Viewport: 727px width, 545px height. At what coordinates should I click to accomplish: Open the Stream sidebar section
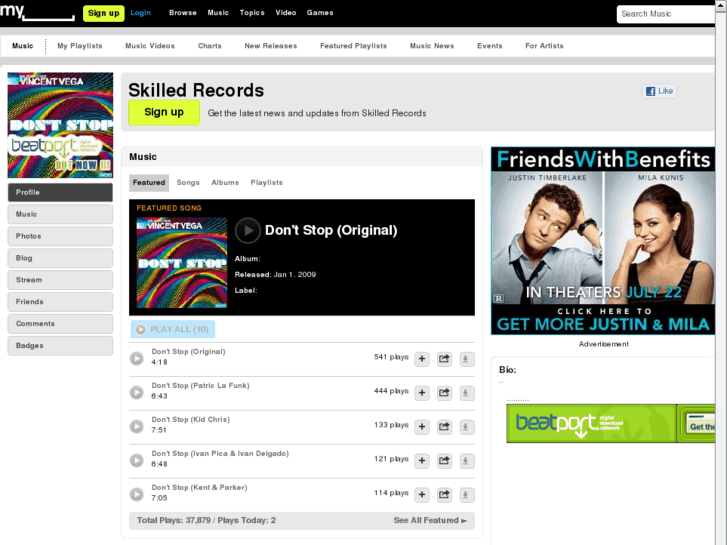click(x=60, y=280)
